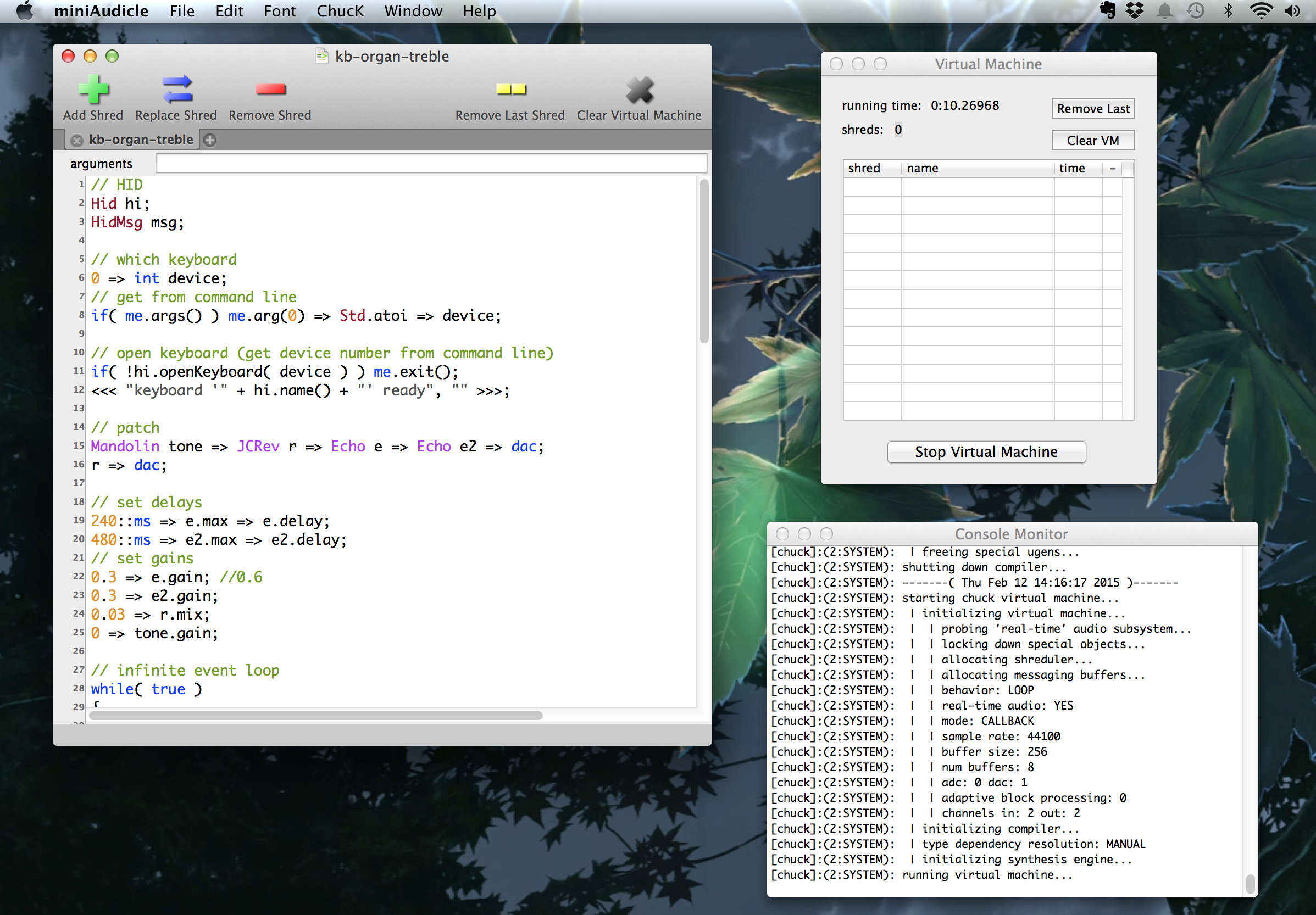Select the Font menu
Viewport: 1316px width, 915px height.
tap(283, 11)
